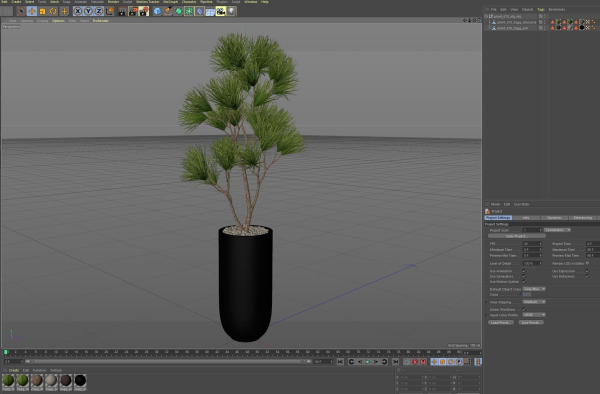
Task: Open the viewport Options menu
Action: 58,21
